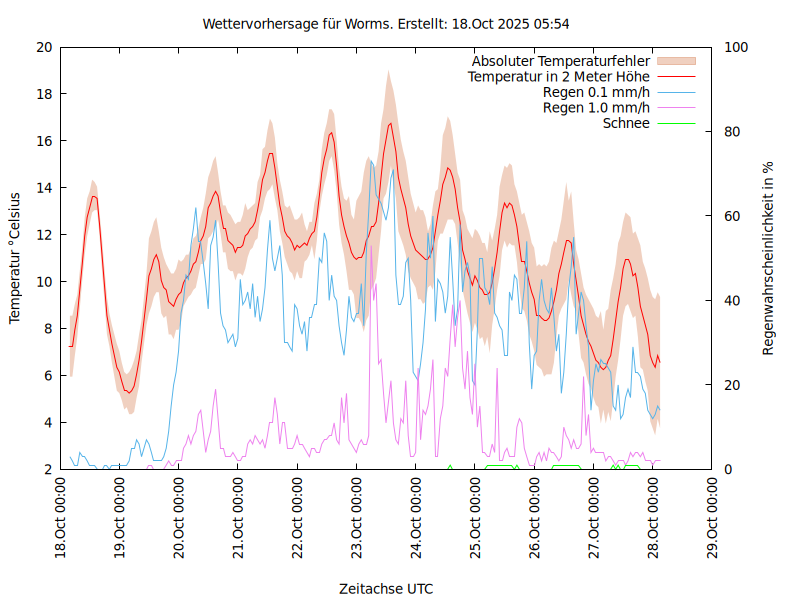Click the Regen 0.1 mm/h legend line sample
Viewport: 800px width, 600px height.
[x=675, y=92]
